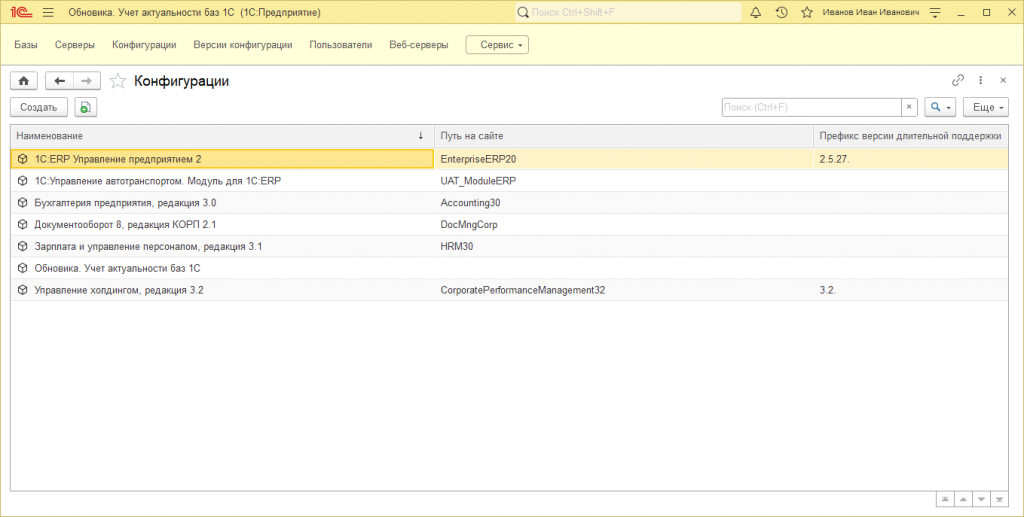The height and width of the screenshot is (517, 1024).
Task: Click cube icon of Документооборот 8 row
Action: pyautogui.click(x=23, y=225)
